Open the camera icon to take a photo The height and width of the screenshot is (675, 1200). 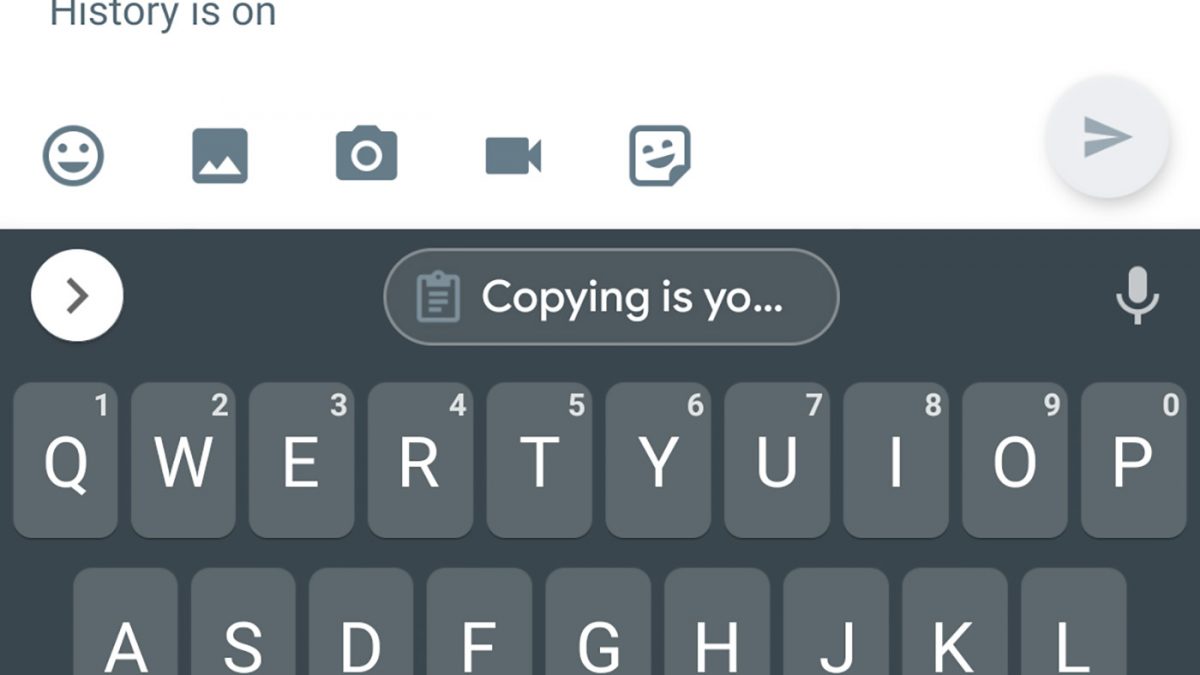tap(366, 154)
